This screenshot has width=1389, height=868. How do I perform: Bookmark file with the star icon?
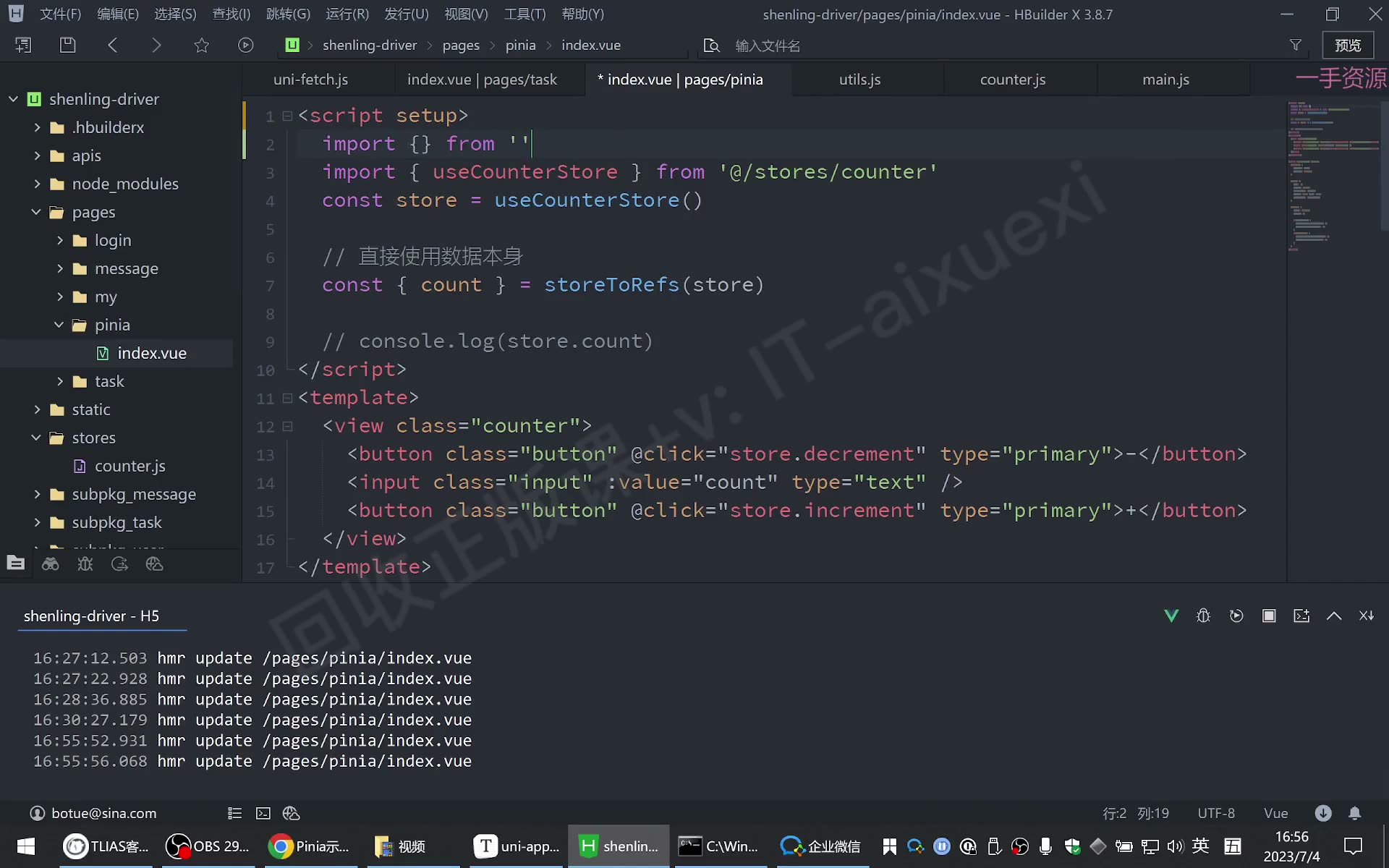[201, 45]
